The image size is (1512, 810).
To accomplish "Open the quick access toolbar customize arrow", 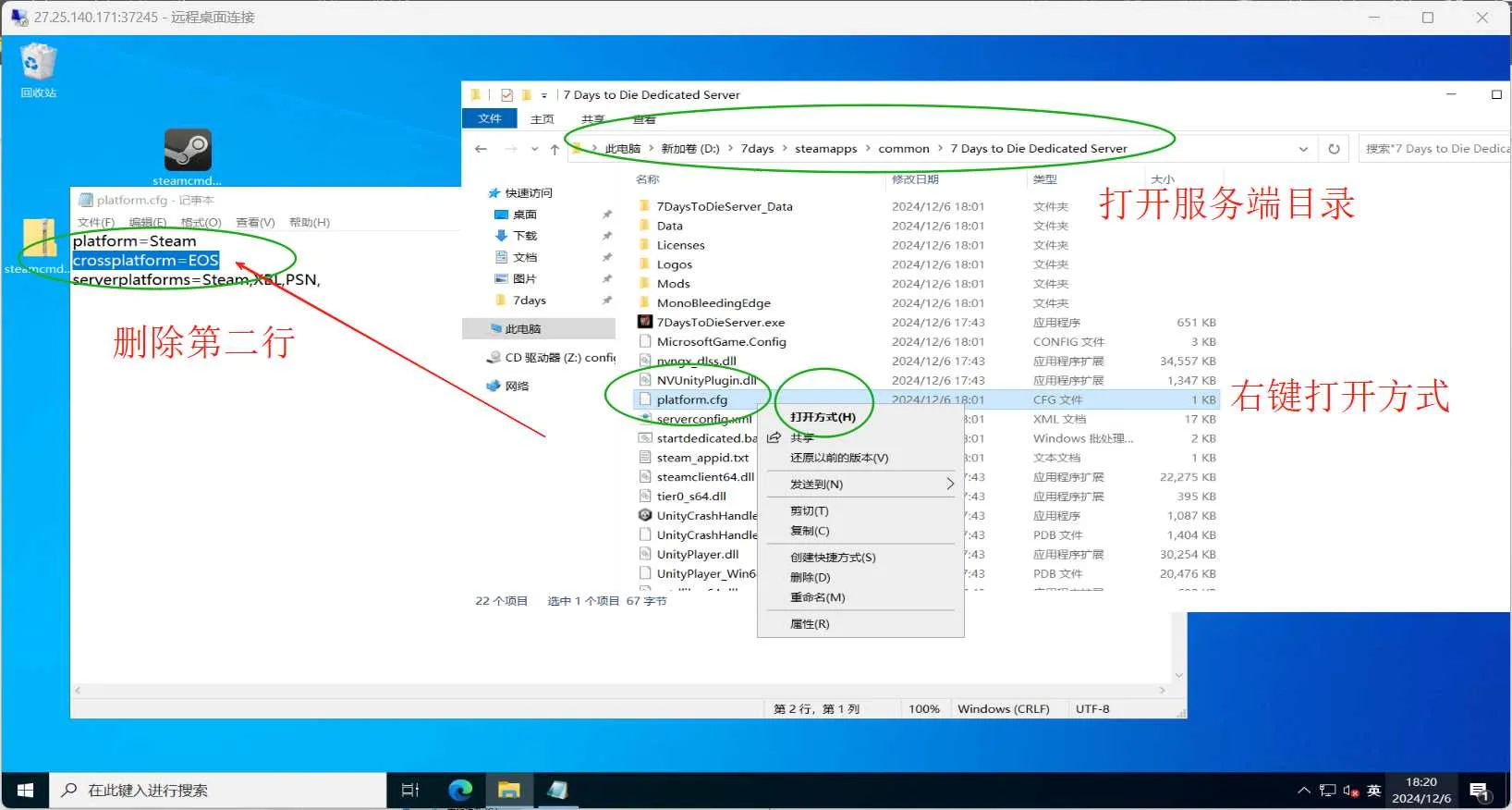I will coord(544,95).
